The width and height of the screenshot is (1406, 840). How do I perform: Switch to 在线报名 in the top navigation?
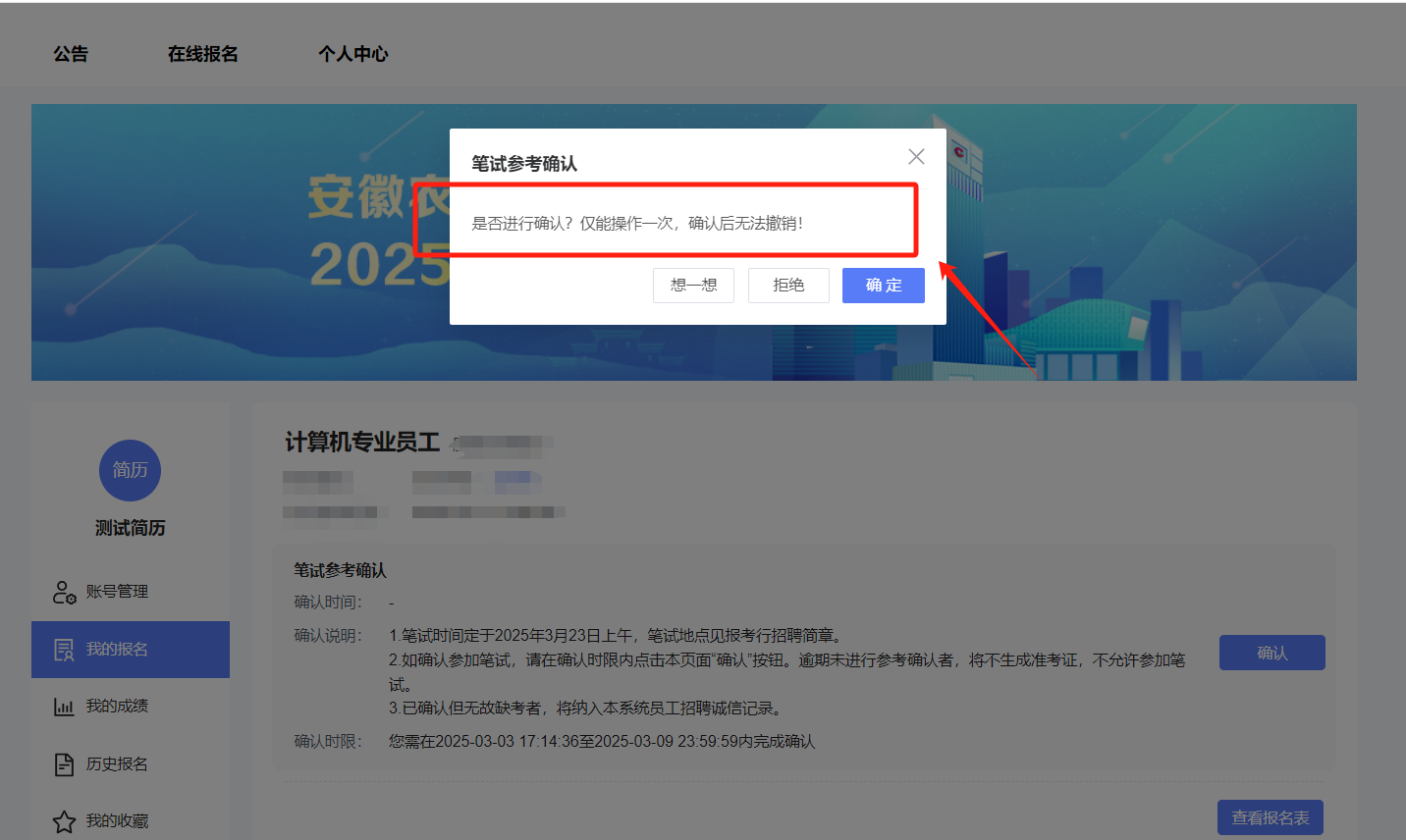(x=202, y=54)
